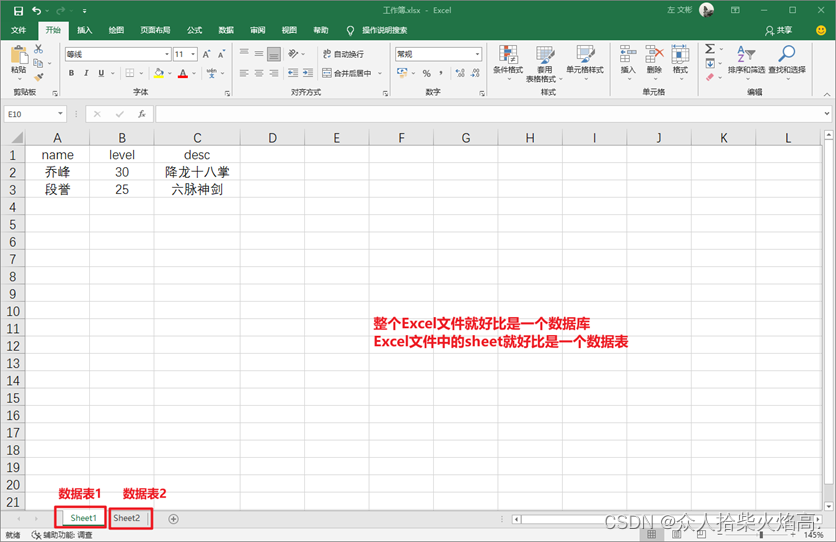Viewport: 836px width, 542px height.
Task: Align text right
Action: pos(274,73)
